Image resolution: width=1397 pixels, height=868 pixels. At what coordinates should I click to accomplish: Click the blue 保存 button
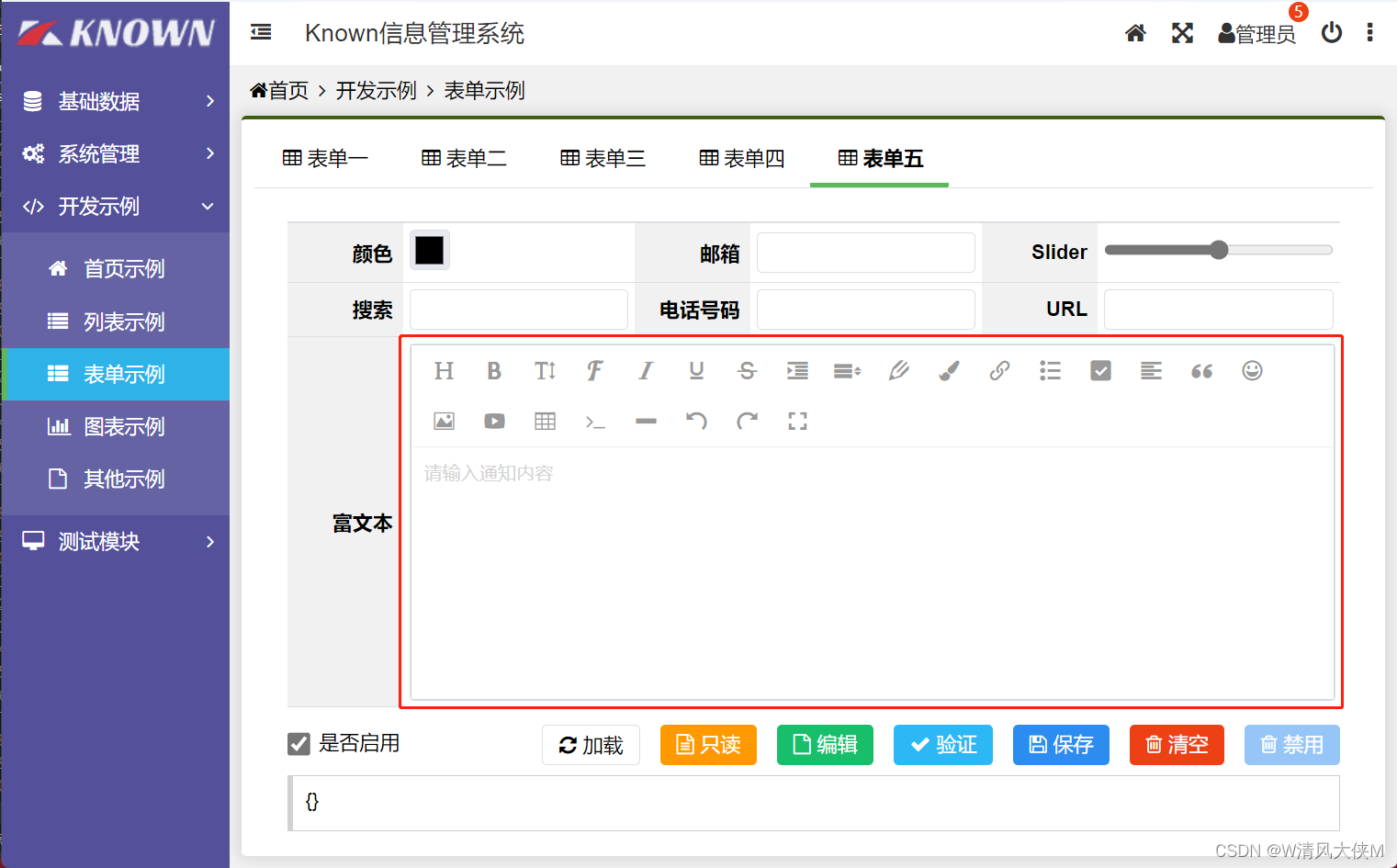(1061, 745)
